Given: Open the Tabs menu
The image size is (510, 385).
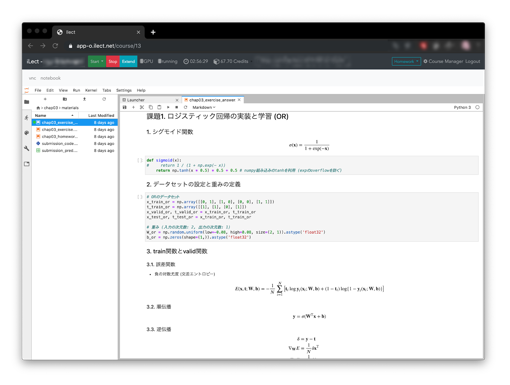Looking at the screenshot, I should 107,90.
